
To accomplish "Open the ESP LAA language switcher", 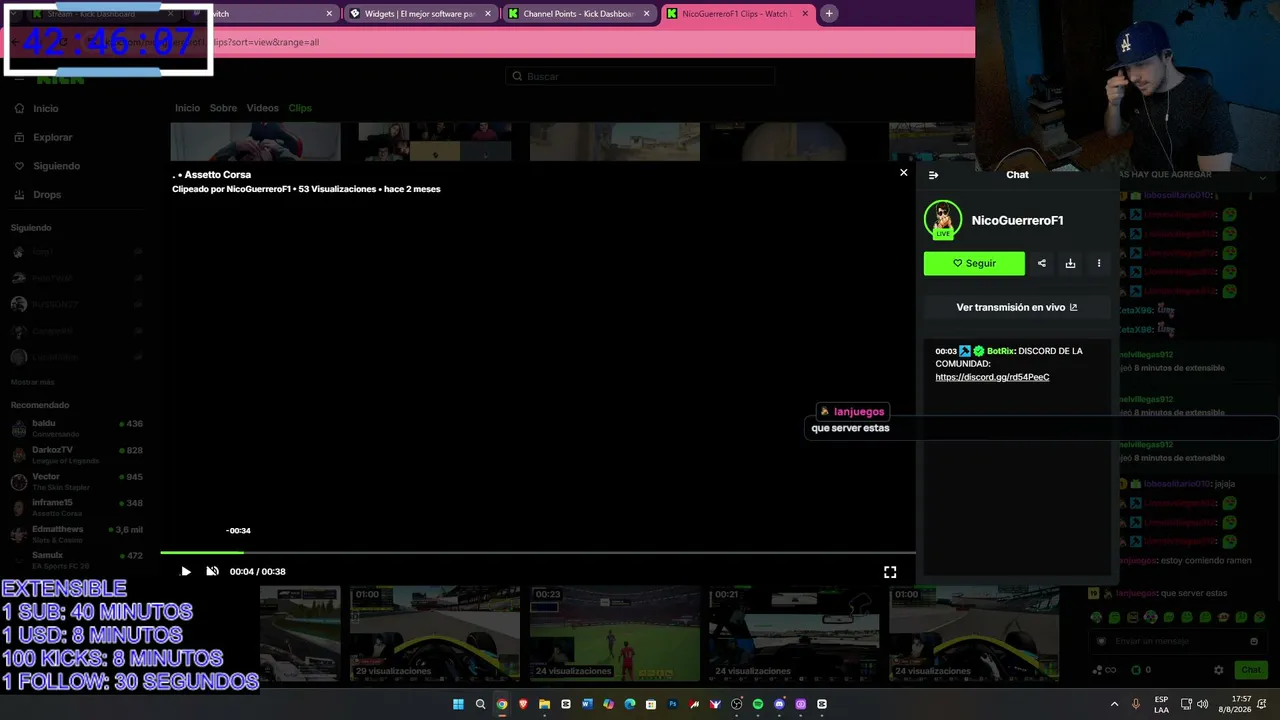I will (1161, 704).
